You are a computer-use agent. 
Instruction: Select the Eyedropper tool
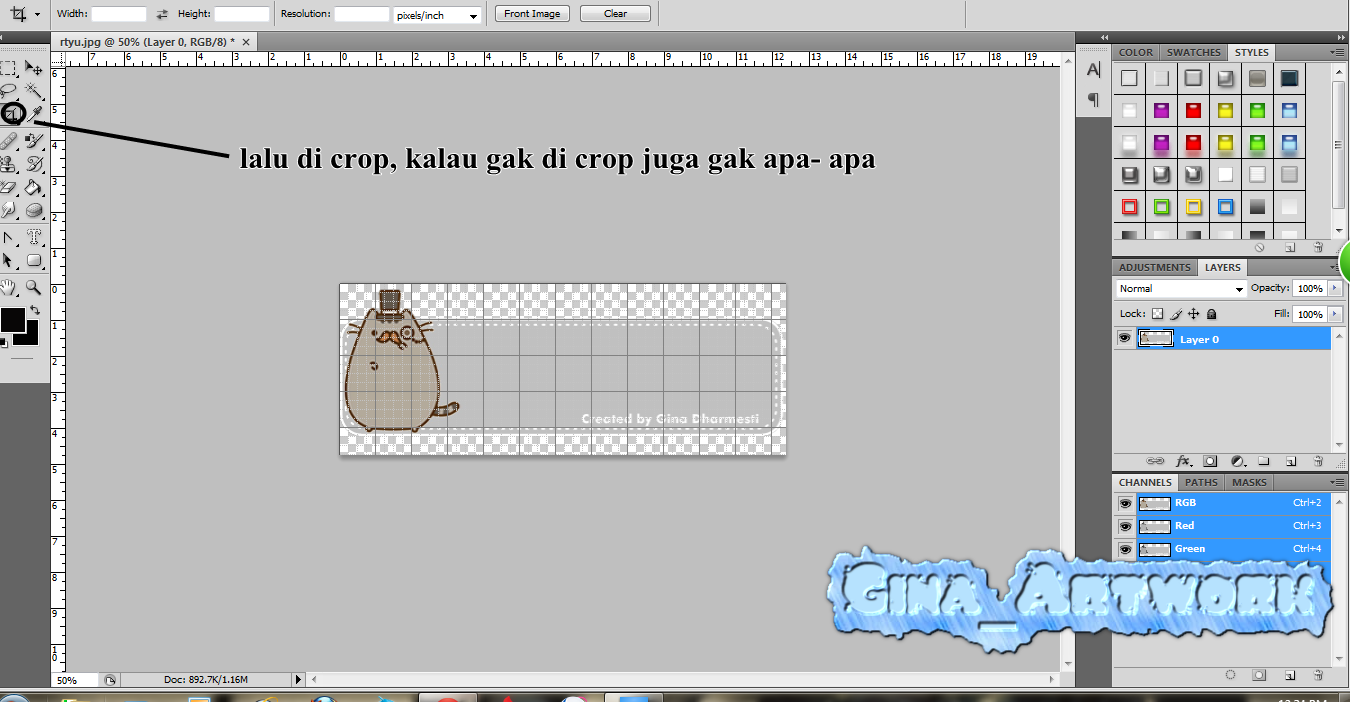click(34, 113)
